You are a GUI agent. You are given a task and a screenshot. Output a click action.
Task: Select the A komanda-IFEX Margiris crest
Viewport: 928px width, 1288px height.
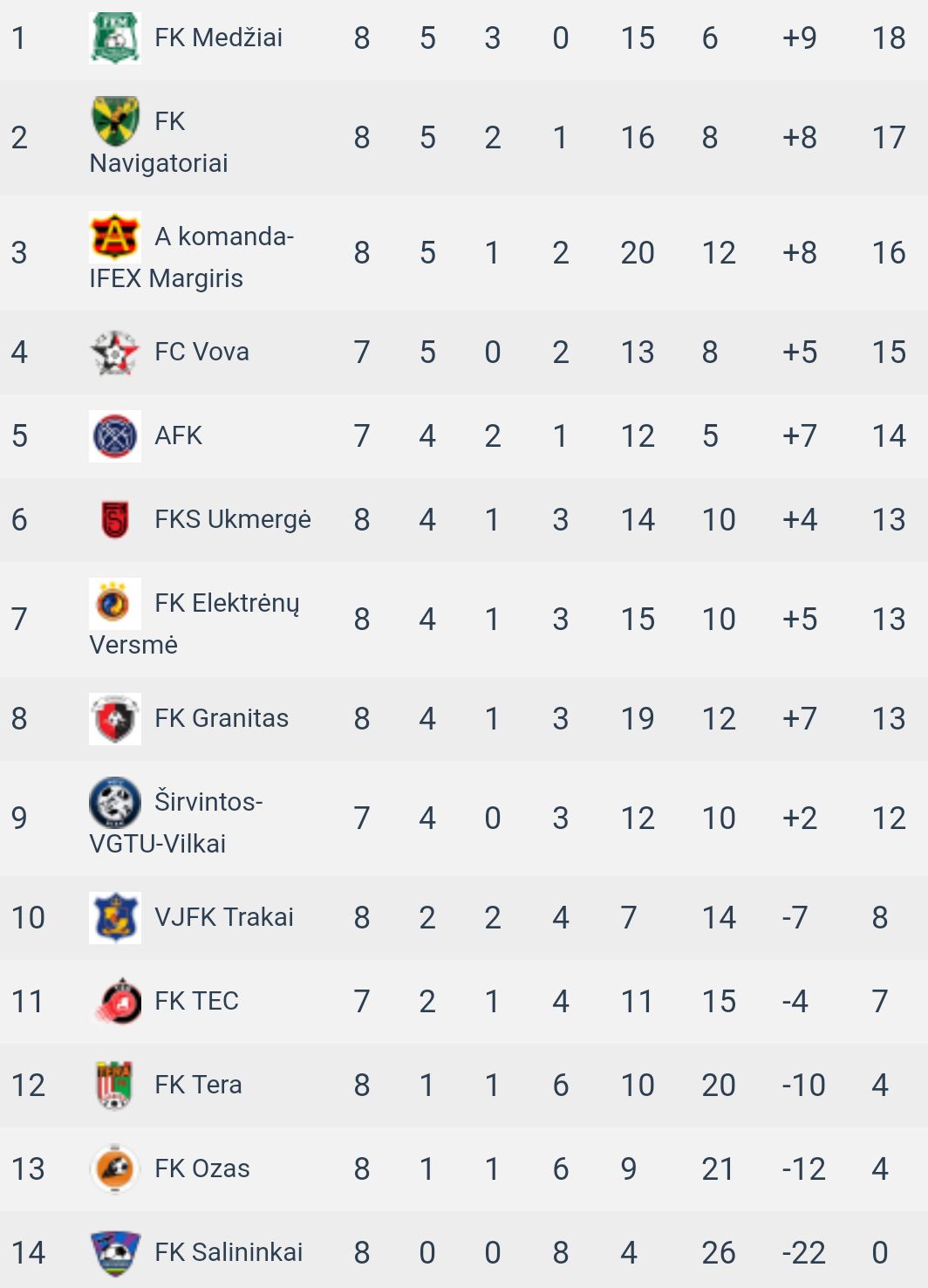tap(115, 236)
